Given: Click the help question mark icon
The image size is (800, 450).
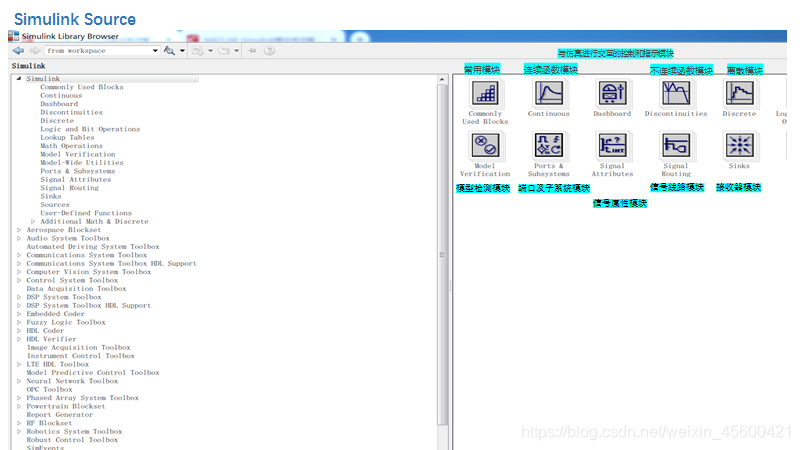Looking at the screenshot, I should tap(269, 51).
